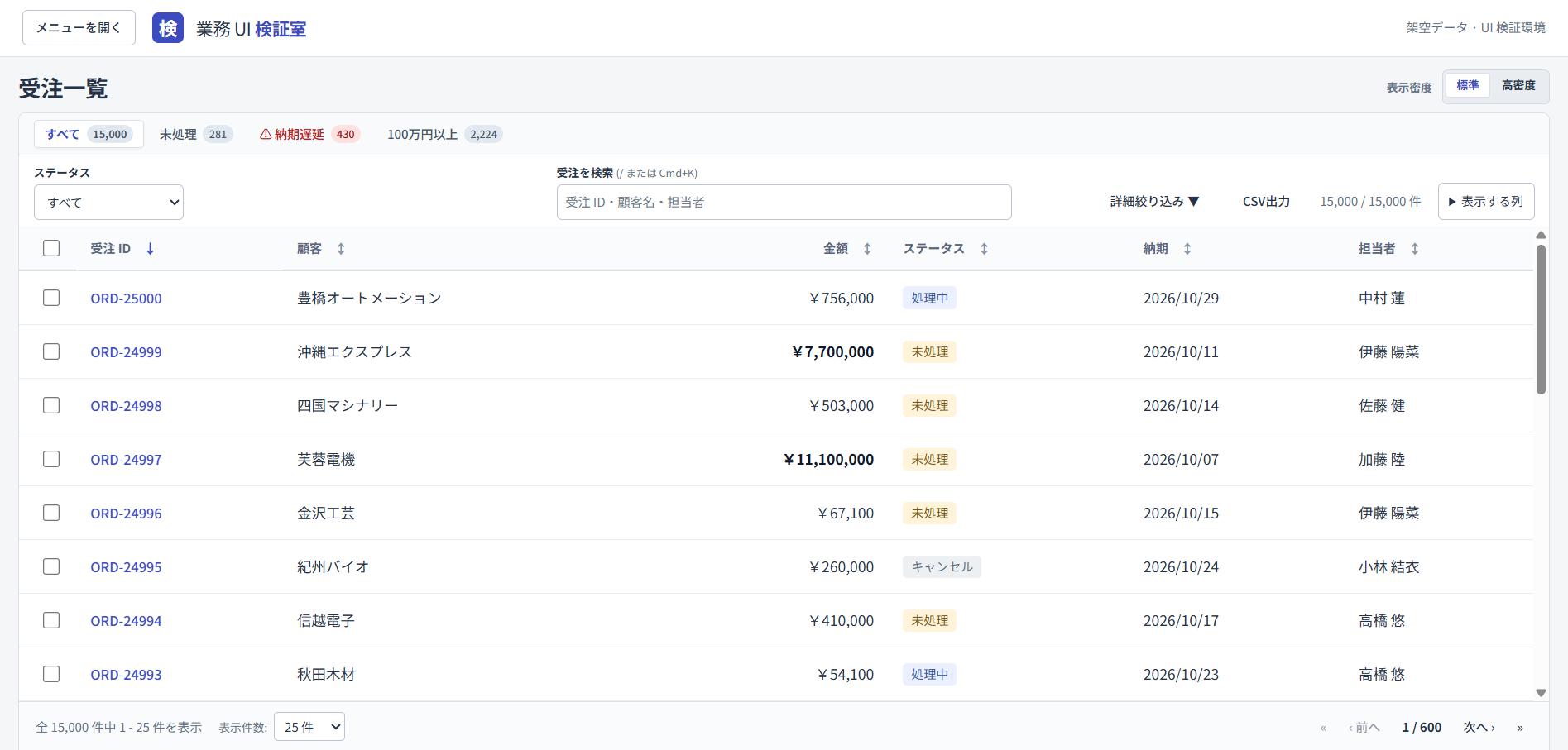Viewport: 1568px width, 750px height.
Task: Open order link ORD-24998
Action: [x=126, y=406]
